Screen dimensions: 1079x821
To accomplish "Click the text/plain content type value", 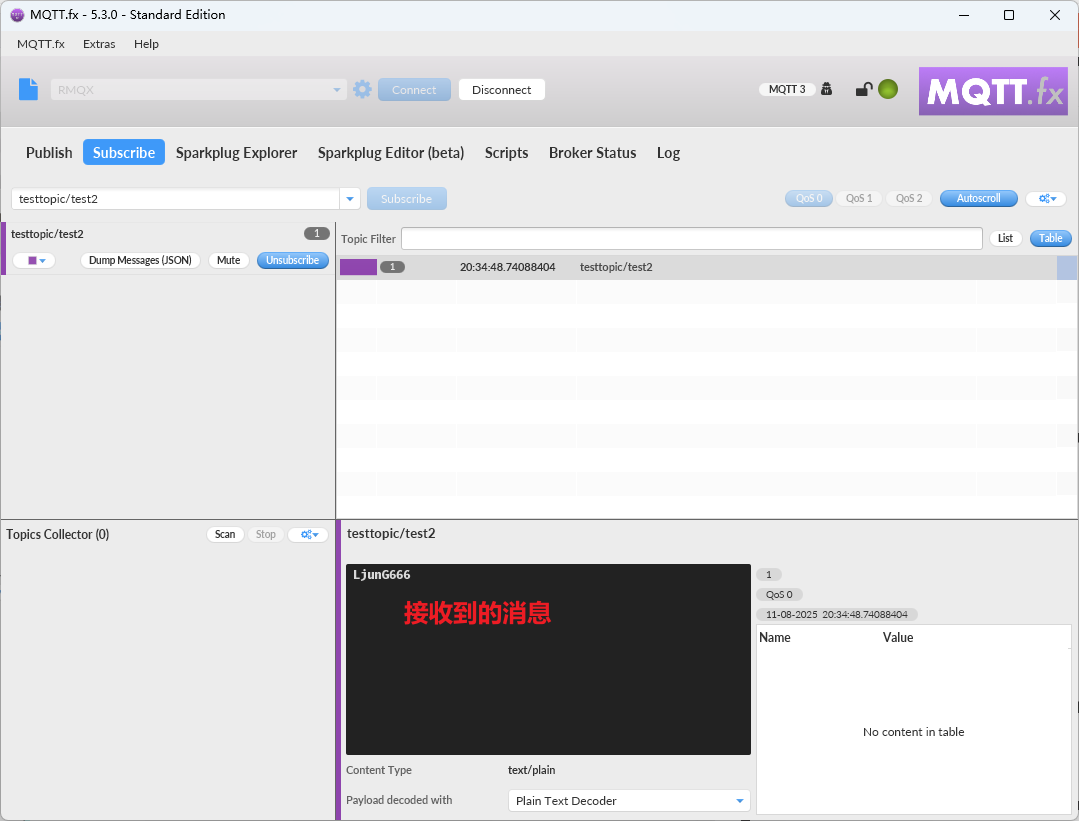I will coord(531,770).
